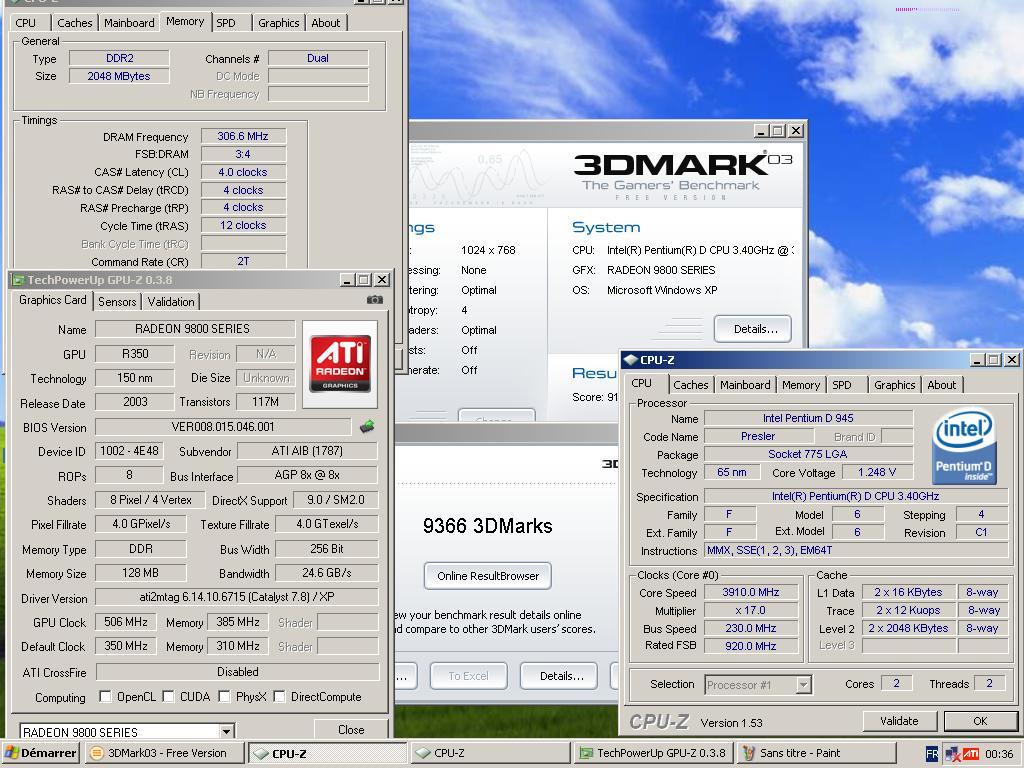Switch to Sans titre - Paint taskbar item
Screen dimensions: 1024x768
tap(815, 753)
